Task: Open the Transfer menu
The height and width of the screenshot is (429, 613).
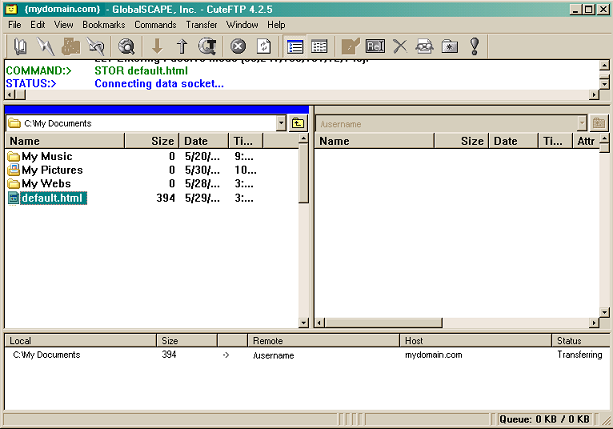Action: click(x=202, y=24)
